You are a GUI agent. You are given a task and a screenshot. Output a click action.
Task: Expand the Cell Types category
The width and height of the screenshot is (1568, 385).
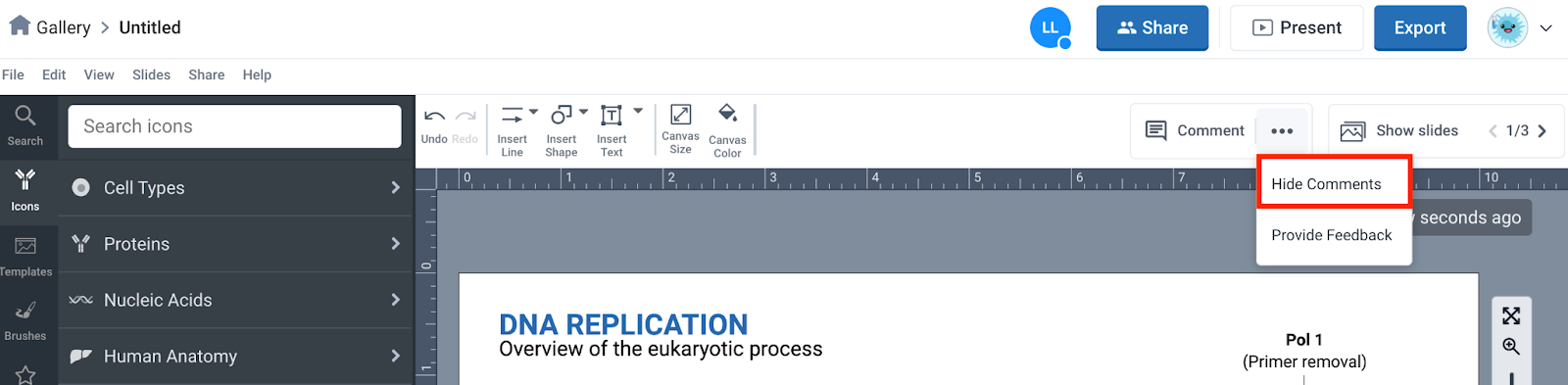coord(235,187)
